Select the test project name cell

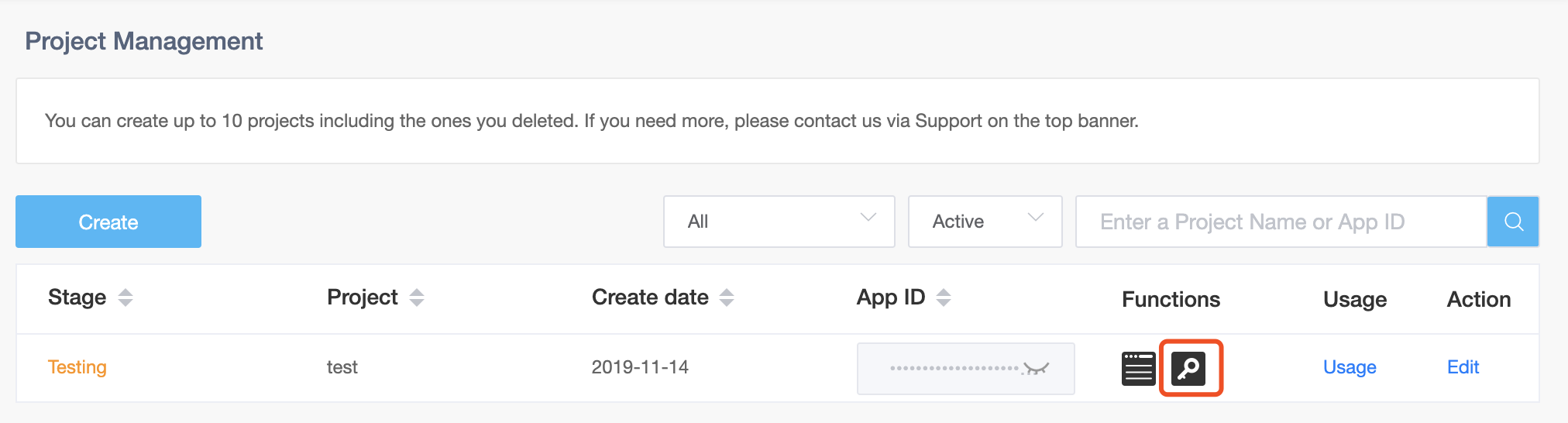click(x=342, y=367)
